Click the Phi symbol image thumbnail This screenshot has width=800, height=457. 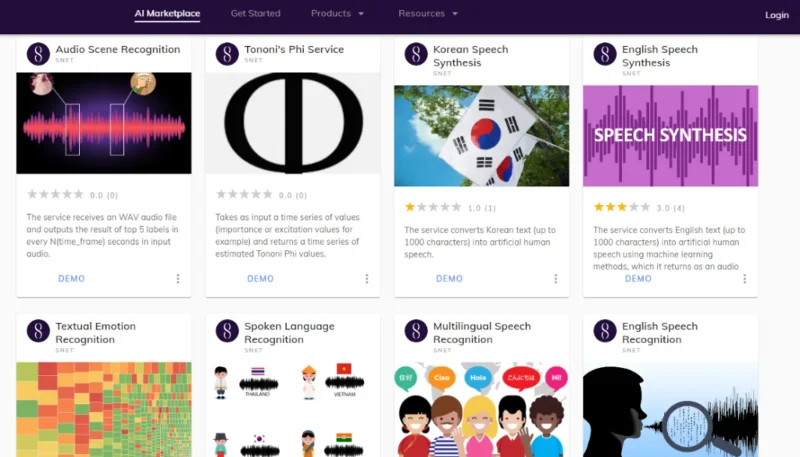coord(293,123)
